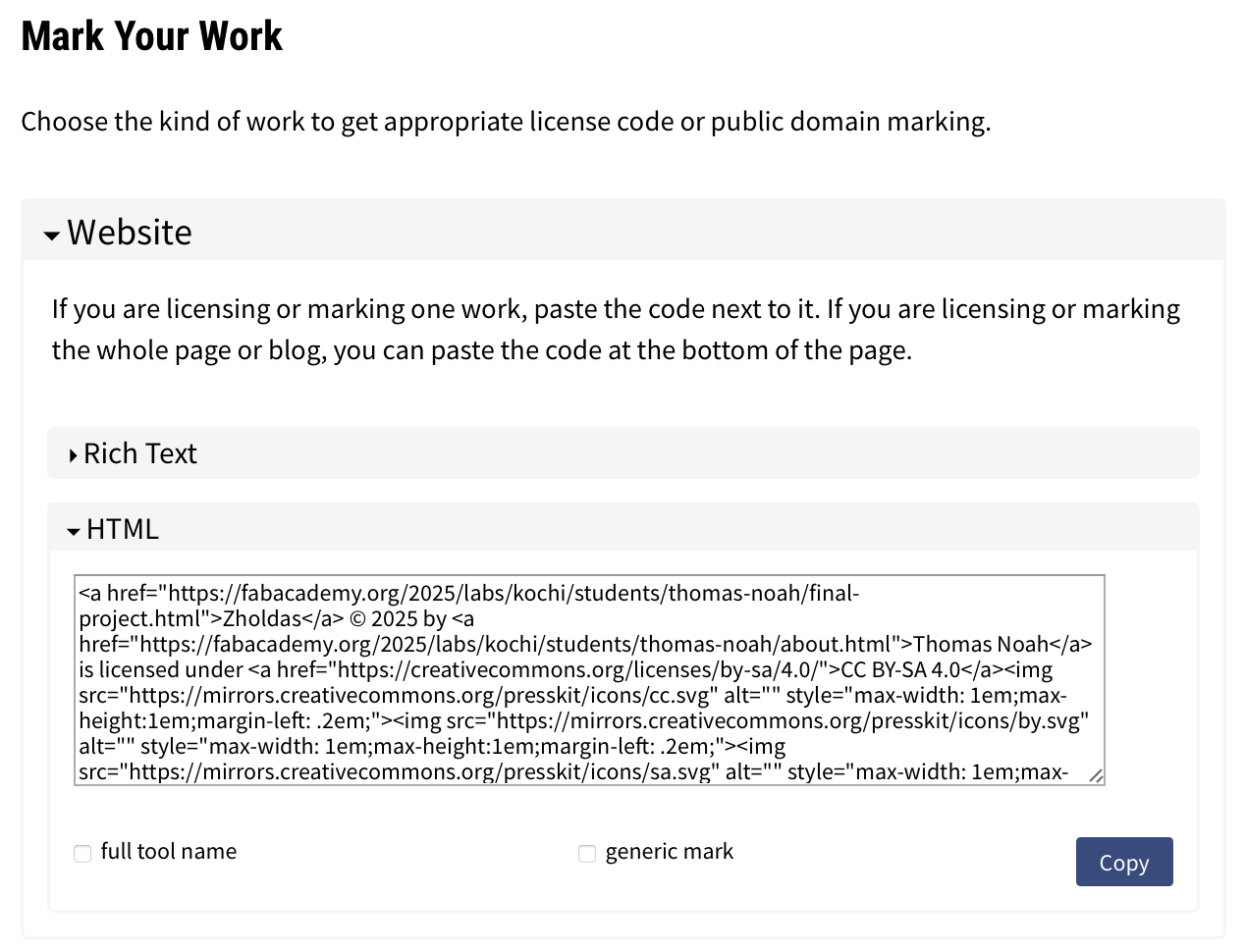Expand the Rich Text section
This screenshot has width=1245, height=952.
139,453
